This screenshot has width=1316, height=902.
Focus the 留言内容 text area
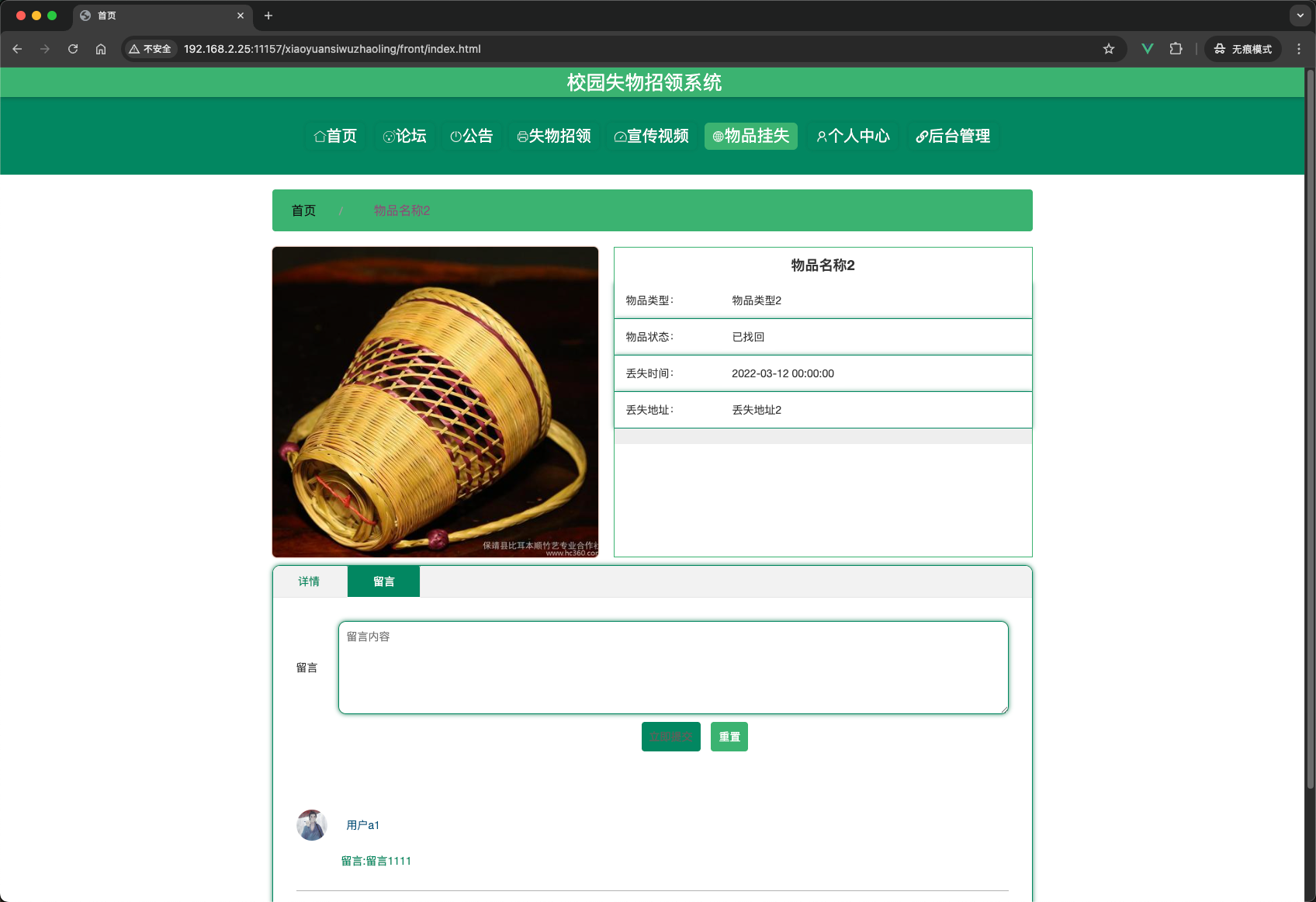coord(674,668)
